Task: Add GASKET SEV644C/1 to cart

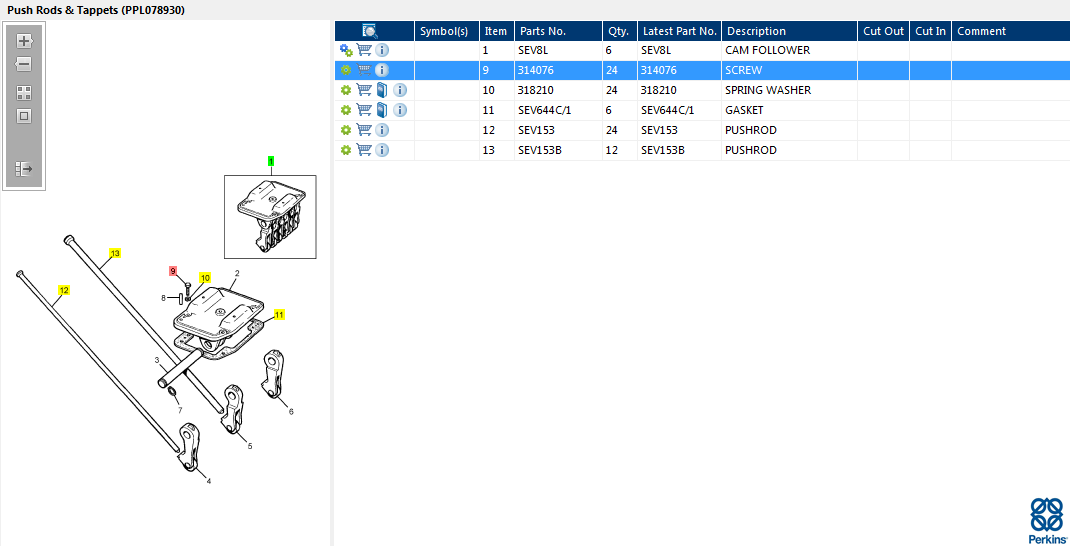Action: click(364, 109)
